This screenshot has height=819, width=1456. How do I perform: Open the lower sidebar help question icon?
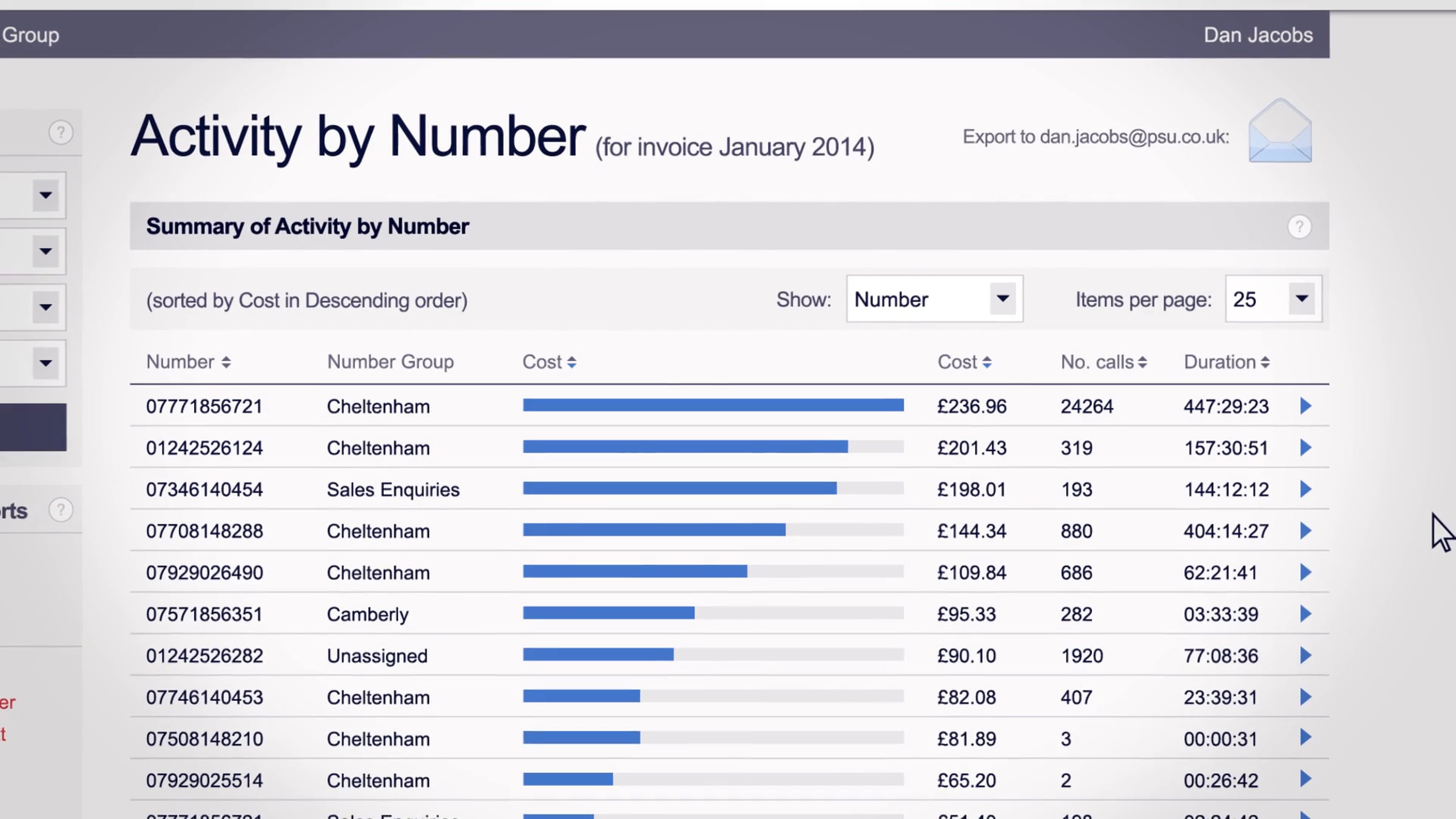(61, 510)
